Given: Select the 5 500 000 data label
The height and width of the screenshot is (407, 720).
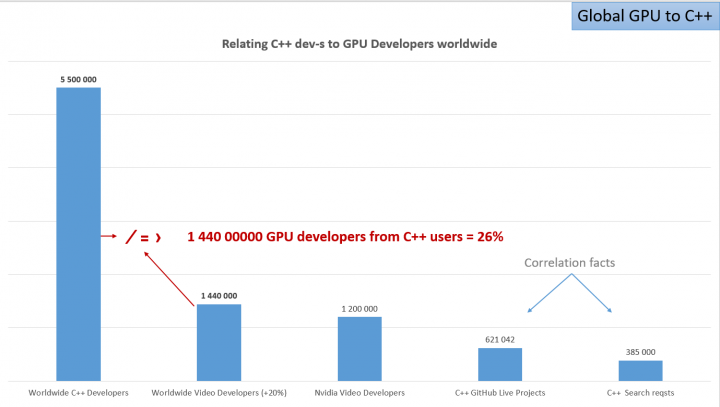Looking at the screenshot, I should [79, 79].
